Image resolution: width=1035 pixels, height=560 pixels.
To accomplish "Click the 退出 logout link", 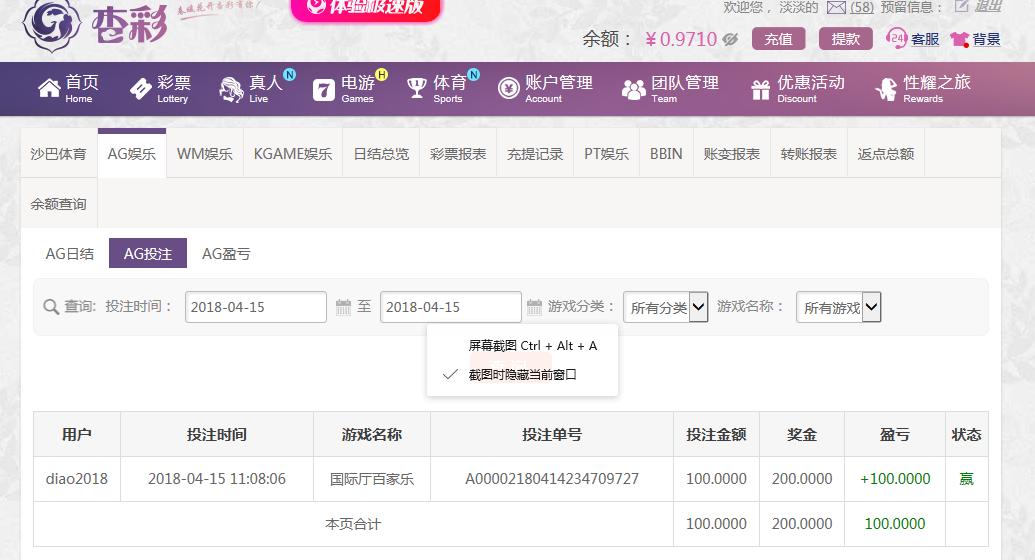I will 988,7.
